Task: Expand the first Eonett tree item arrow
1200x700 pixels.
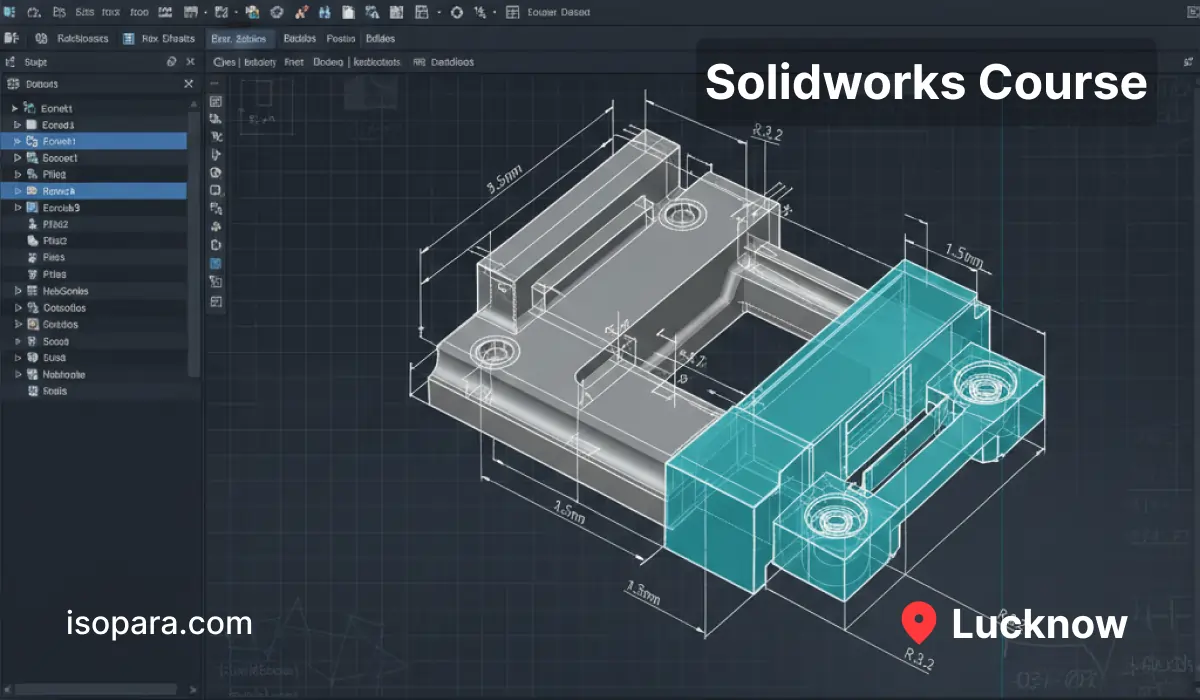Action: coord(15,108)
